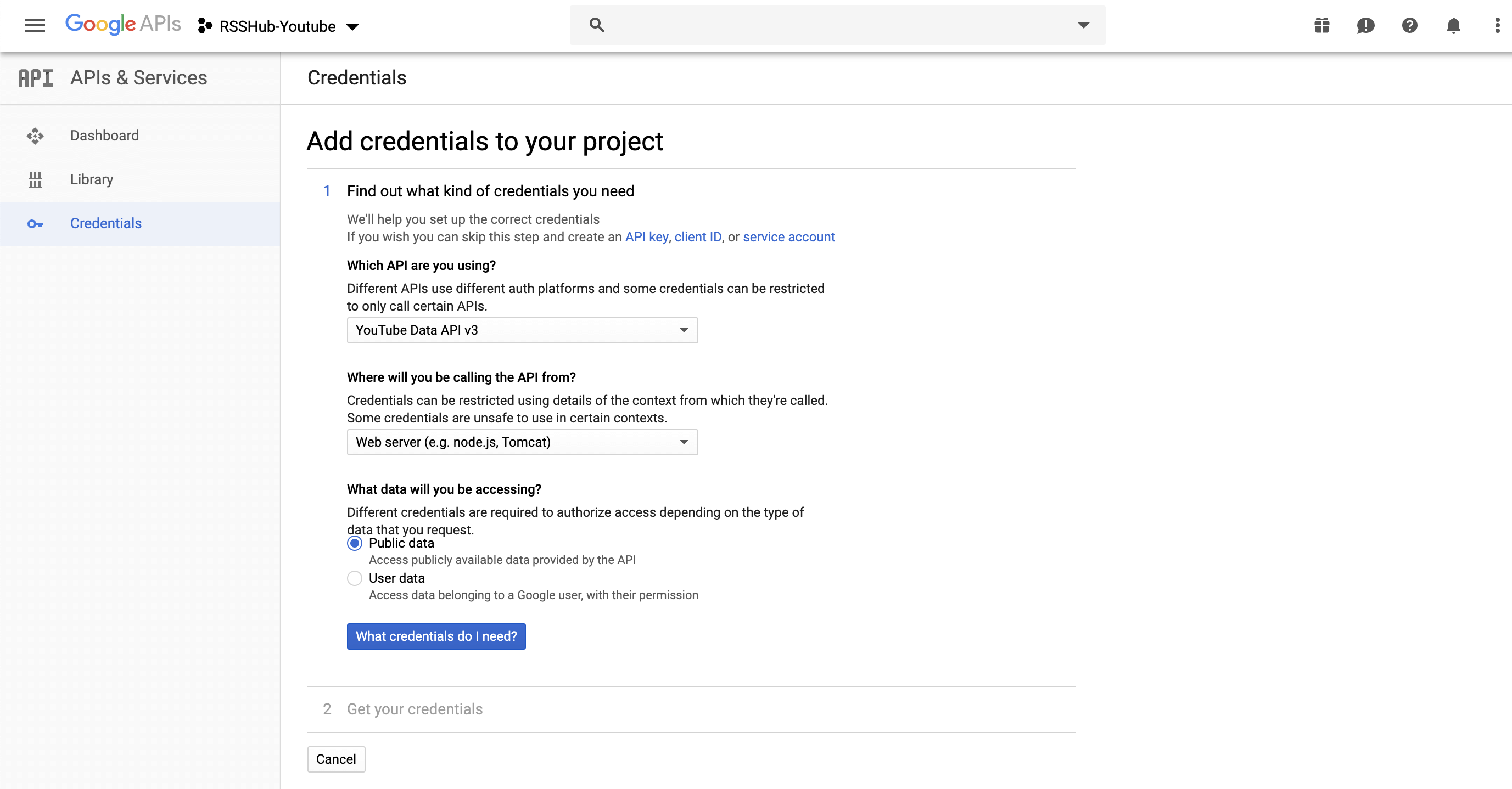Click the Credentials page title
Screen dimensions: 1512x789
coord(357,78)
